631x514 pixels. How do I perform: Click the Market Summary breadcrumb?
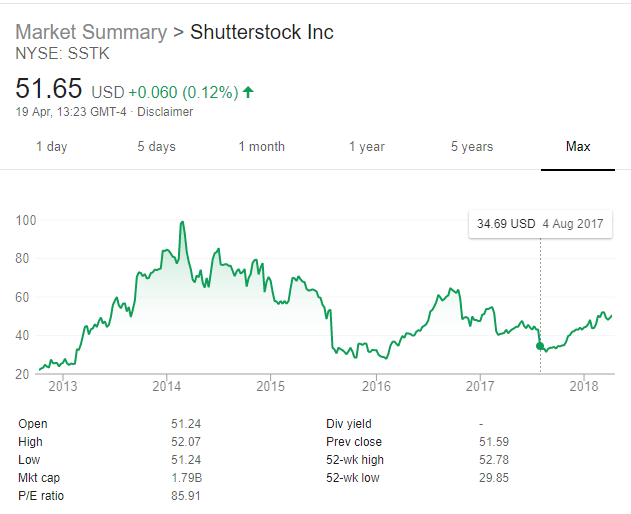click(91, 32)
